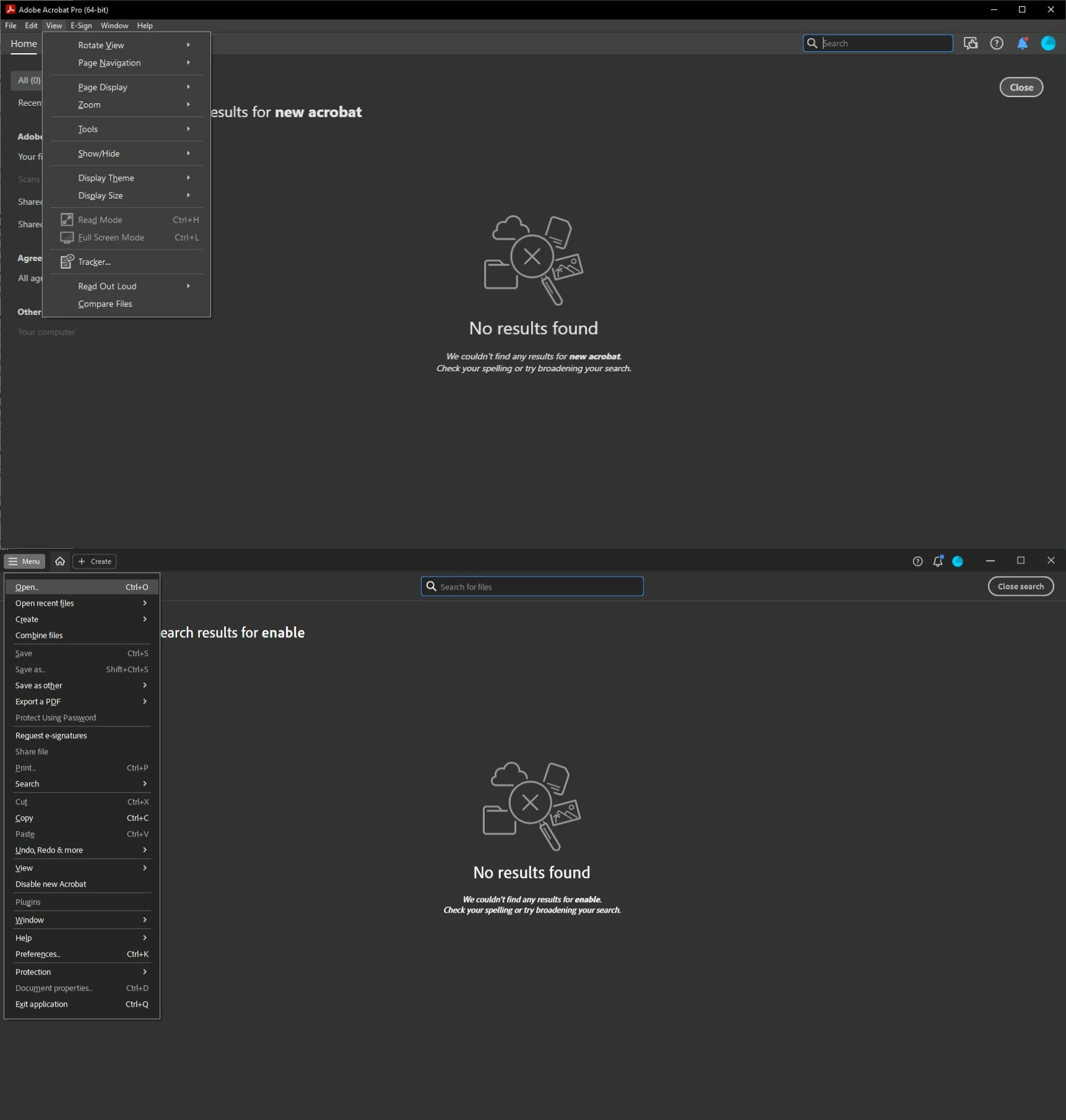This screenshot has height=1120, width=1066.
Task: Choose Exit application
Action: pos(82,1004)
